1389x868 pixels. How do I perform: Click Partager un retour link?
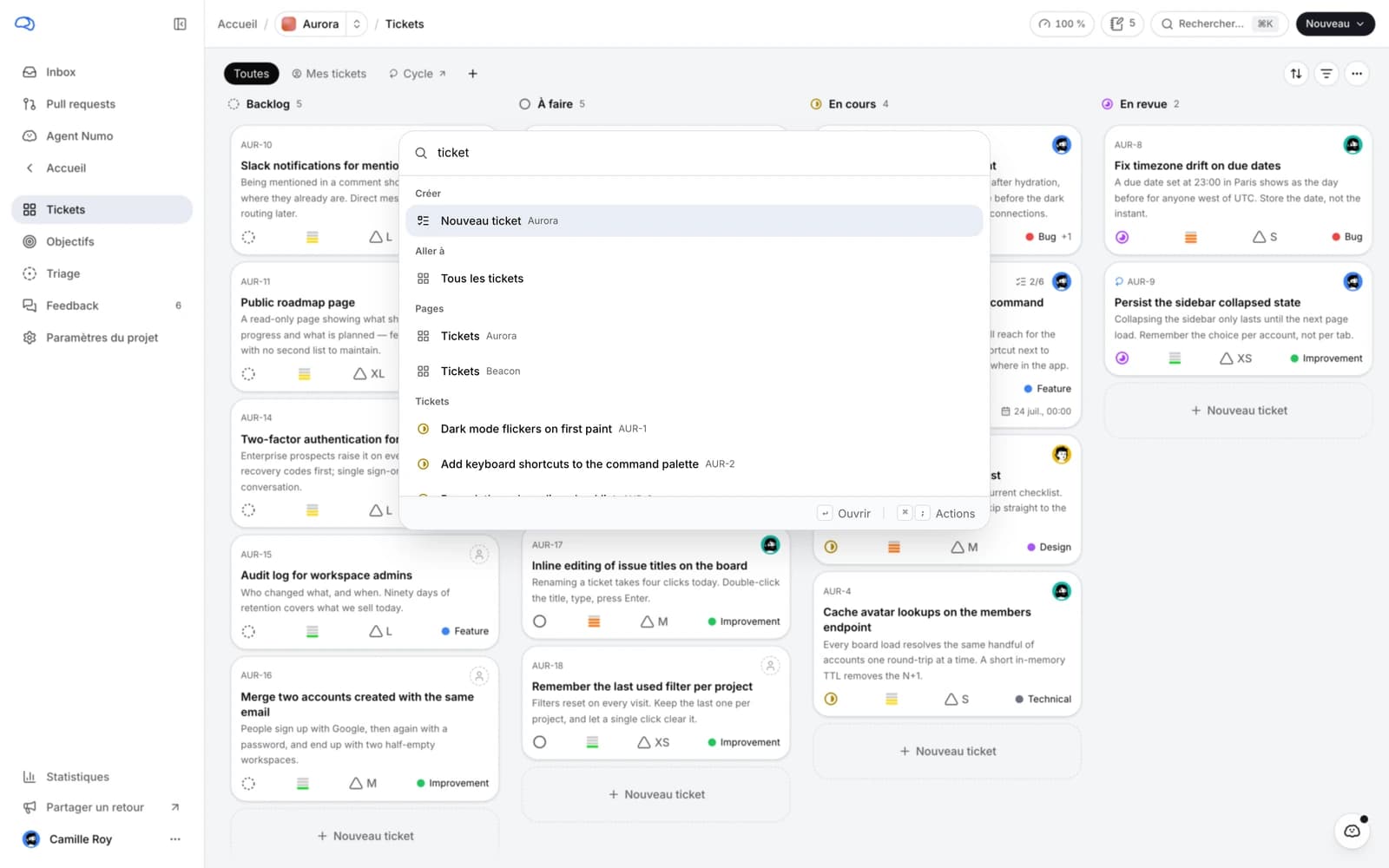pos(102,807)
